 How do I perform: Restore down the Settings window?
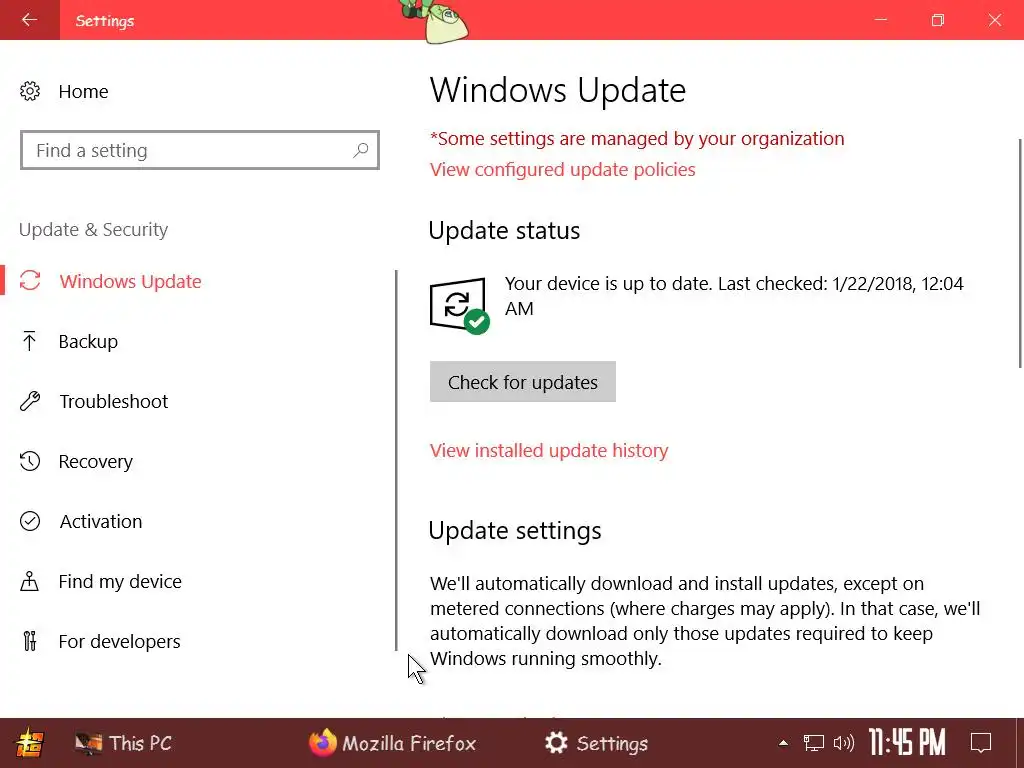point(938,20)
